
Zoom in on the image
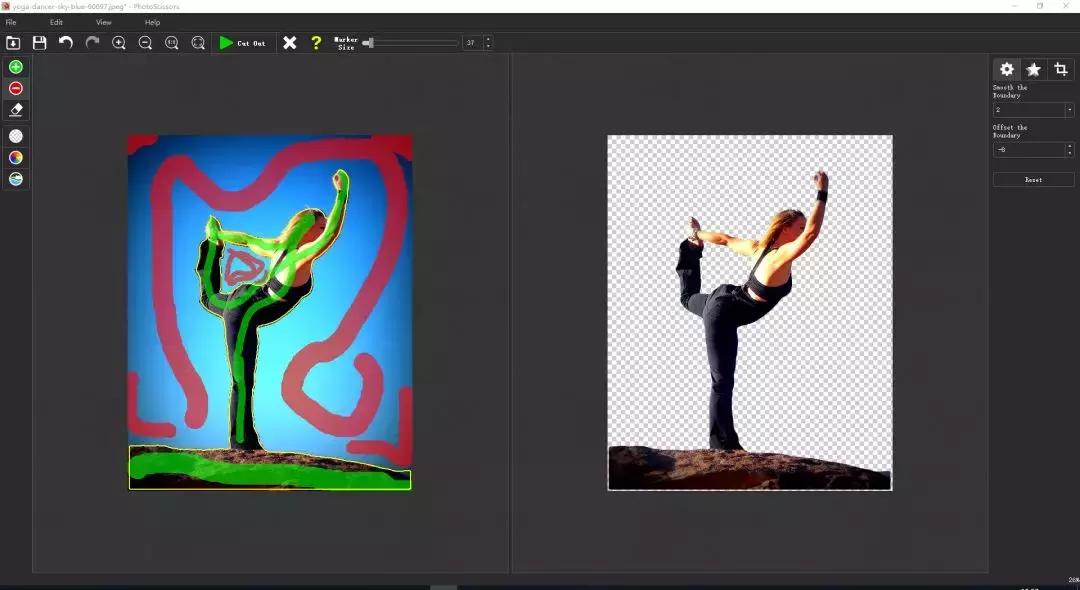pos(119,43)
